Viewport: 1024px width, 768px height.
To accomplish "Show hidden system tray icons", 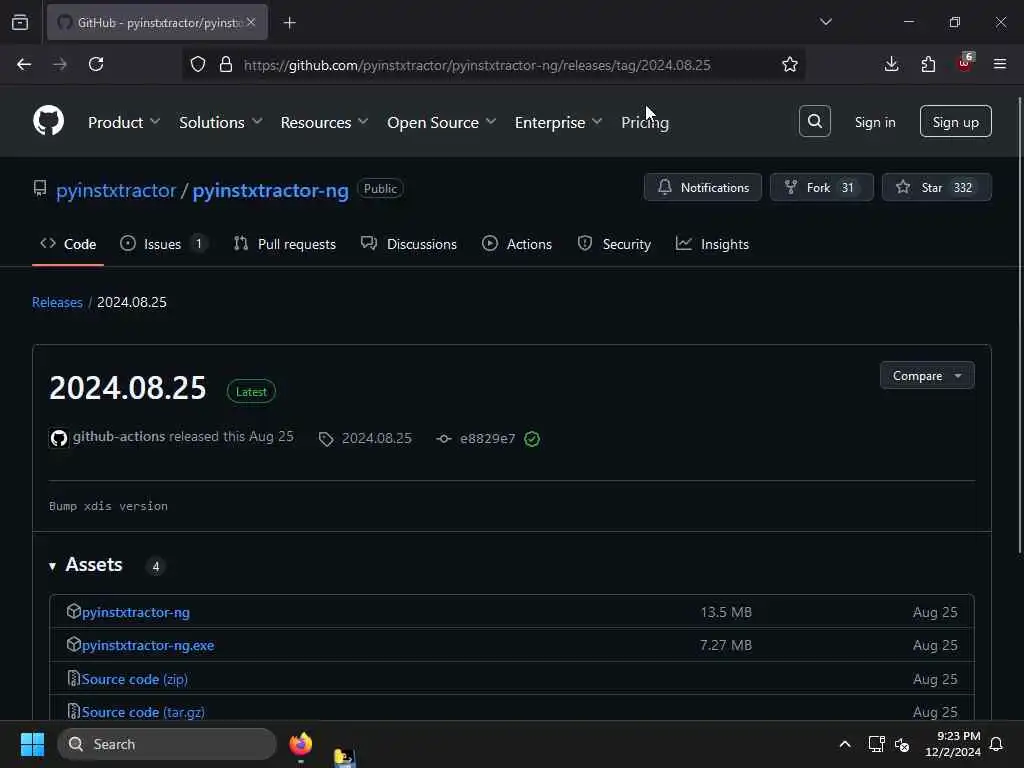I will click(844, 744).
